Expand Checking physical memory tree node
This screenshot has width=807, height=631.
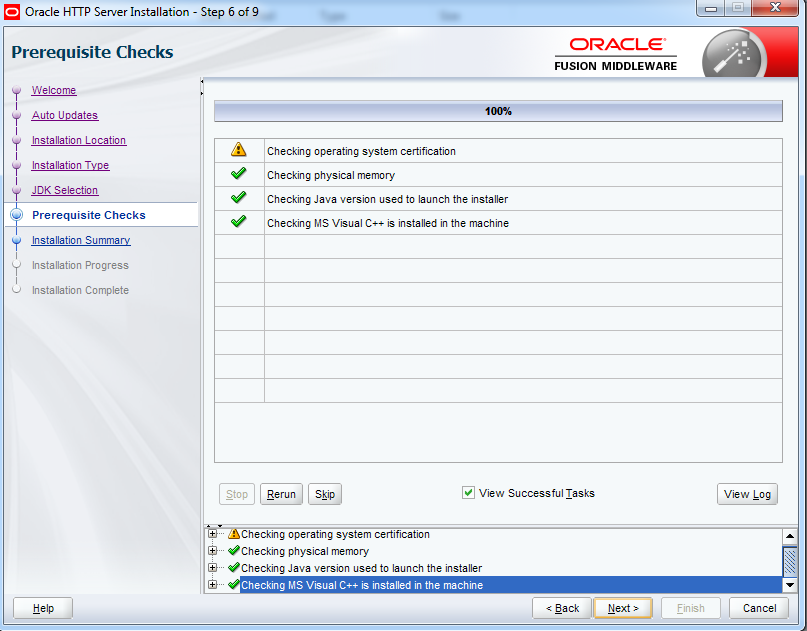tap(212, 551)
